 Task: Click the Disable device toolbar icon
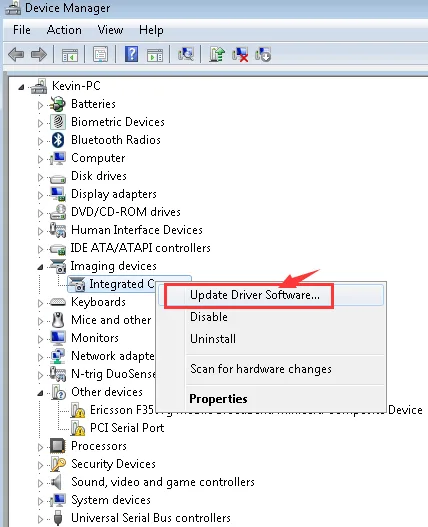(x=263, y=54)
